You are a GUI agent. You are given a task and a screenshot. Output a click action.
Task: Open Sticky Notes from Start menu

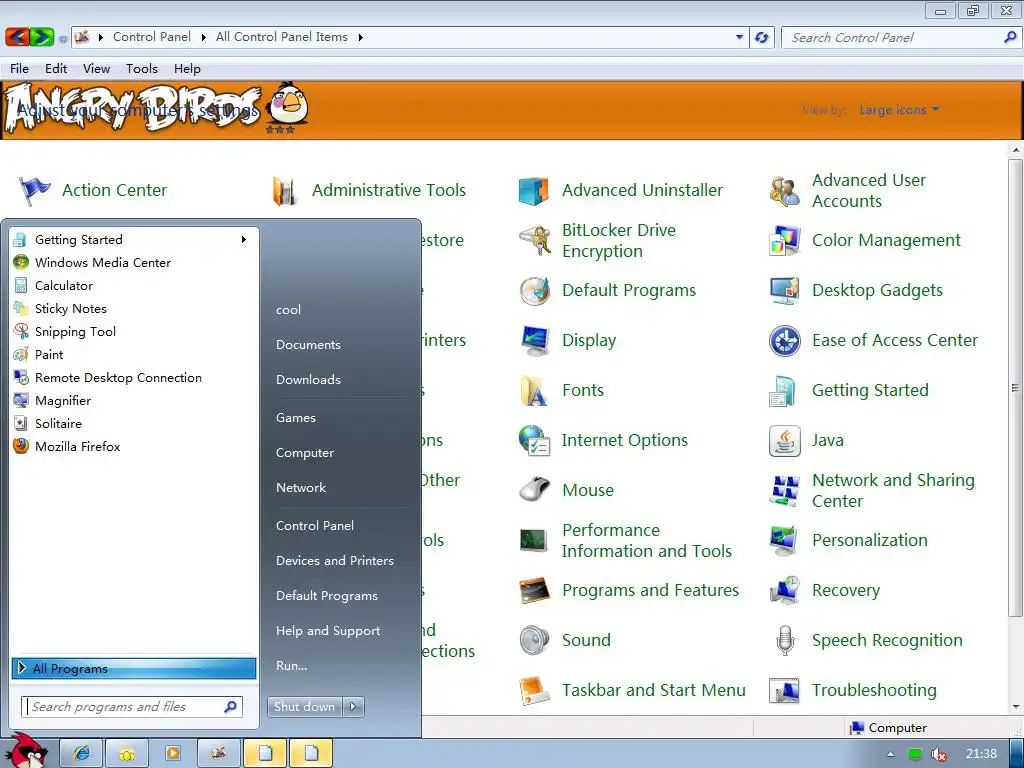134,309
